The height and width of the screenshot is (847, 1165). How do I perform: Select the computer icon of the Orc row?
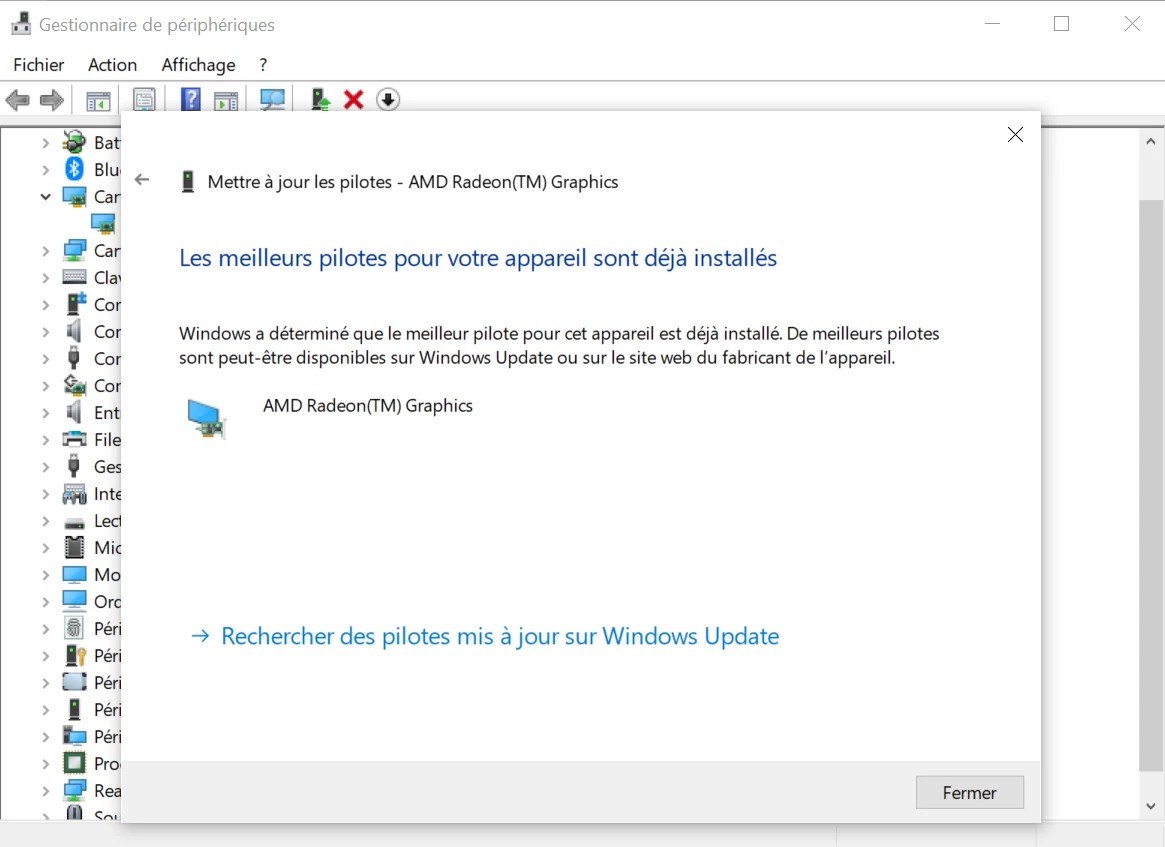point(74,600)
